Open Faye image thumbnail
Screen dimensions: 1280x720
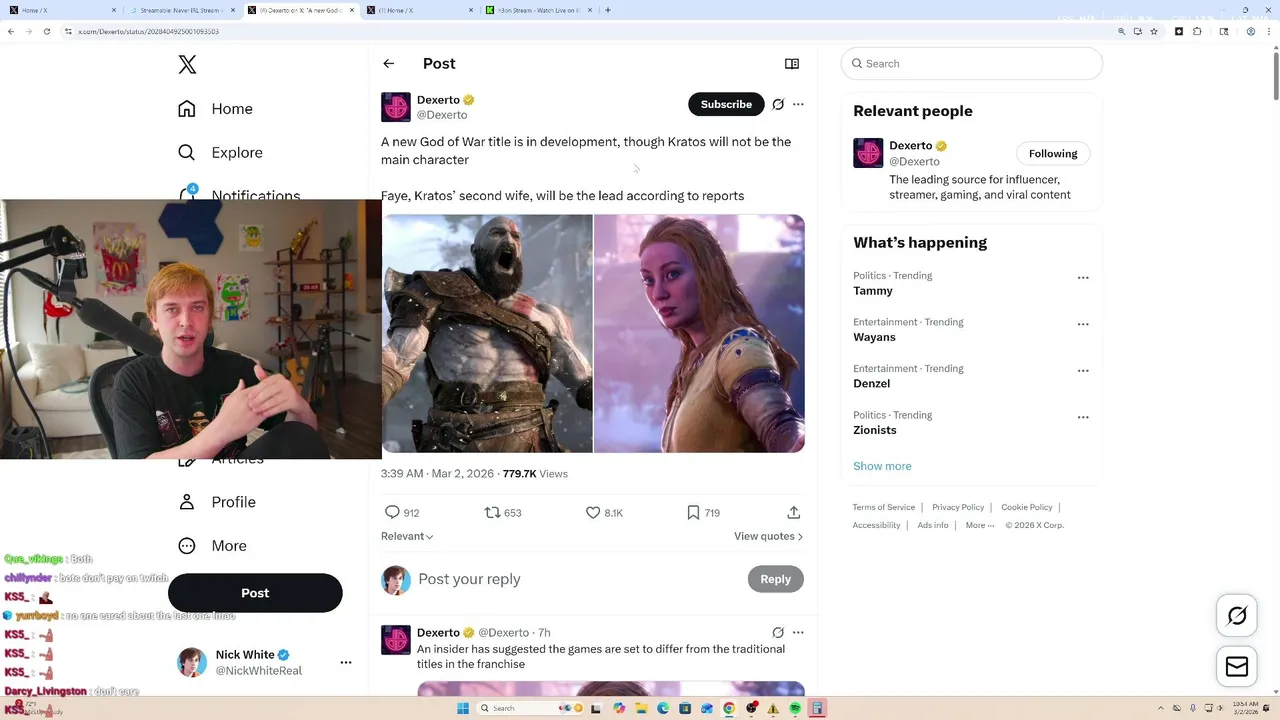[x=700, y=334]
